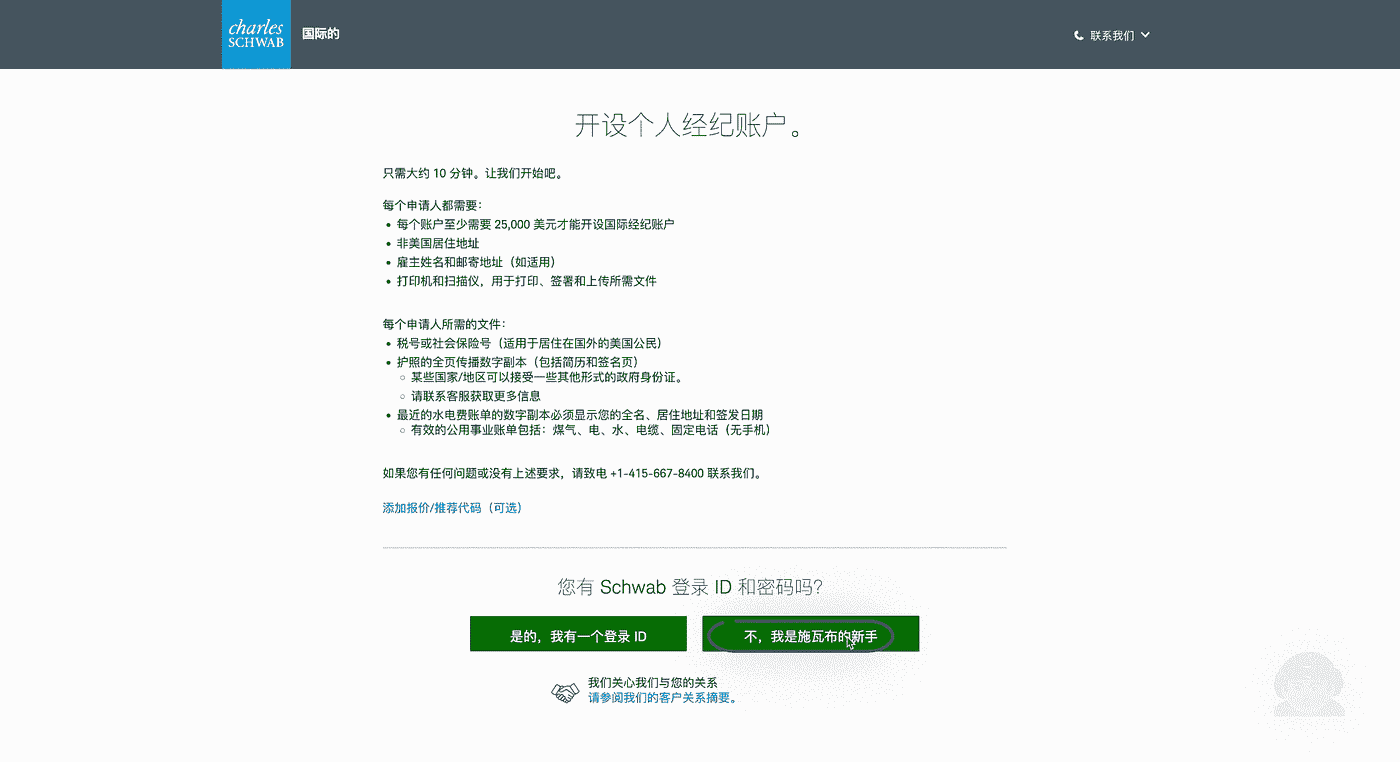This screenshot has width=1400, height=762.
Task: Expand the 联系我们 dropdown chevron
Action: (1145, 35)
